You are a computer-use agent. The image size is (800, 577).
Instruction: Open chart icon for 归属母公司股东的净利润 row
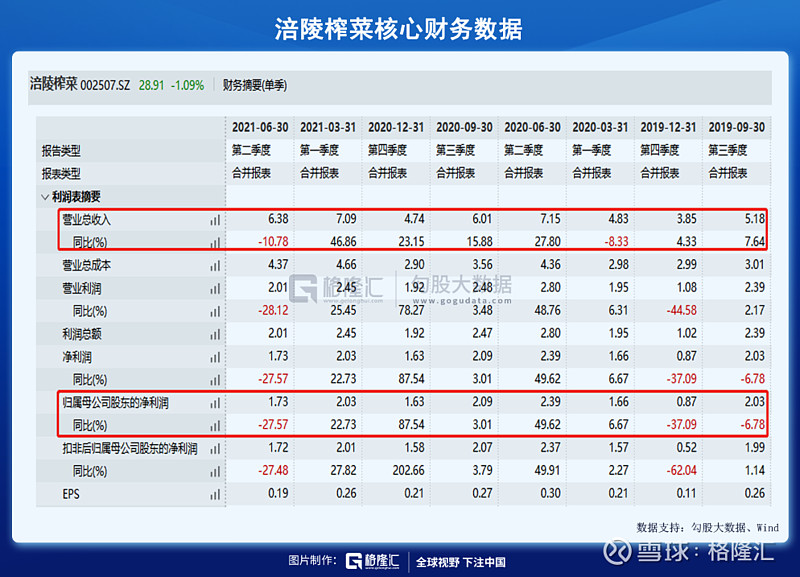point(215,403)
